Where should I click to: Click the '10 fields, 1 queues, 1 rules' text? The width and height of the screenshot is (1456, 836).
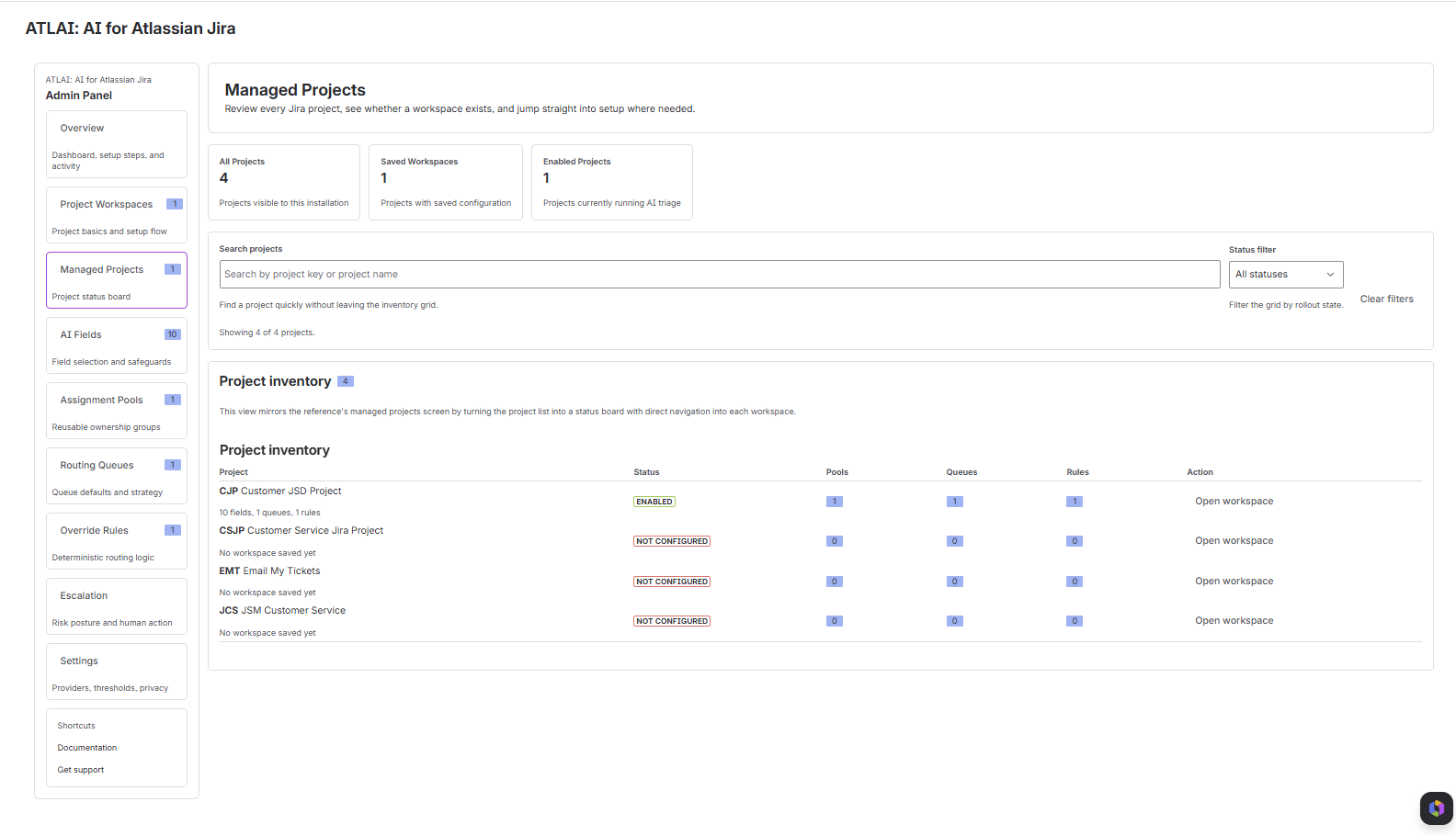[270, 513]
